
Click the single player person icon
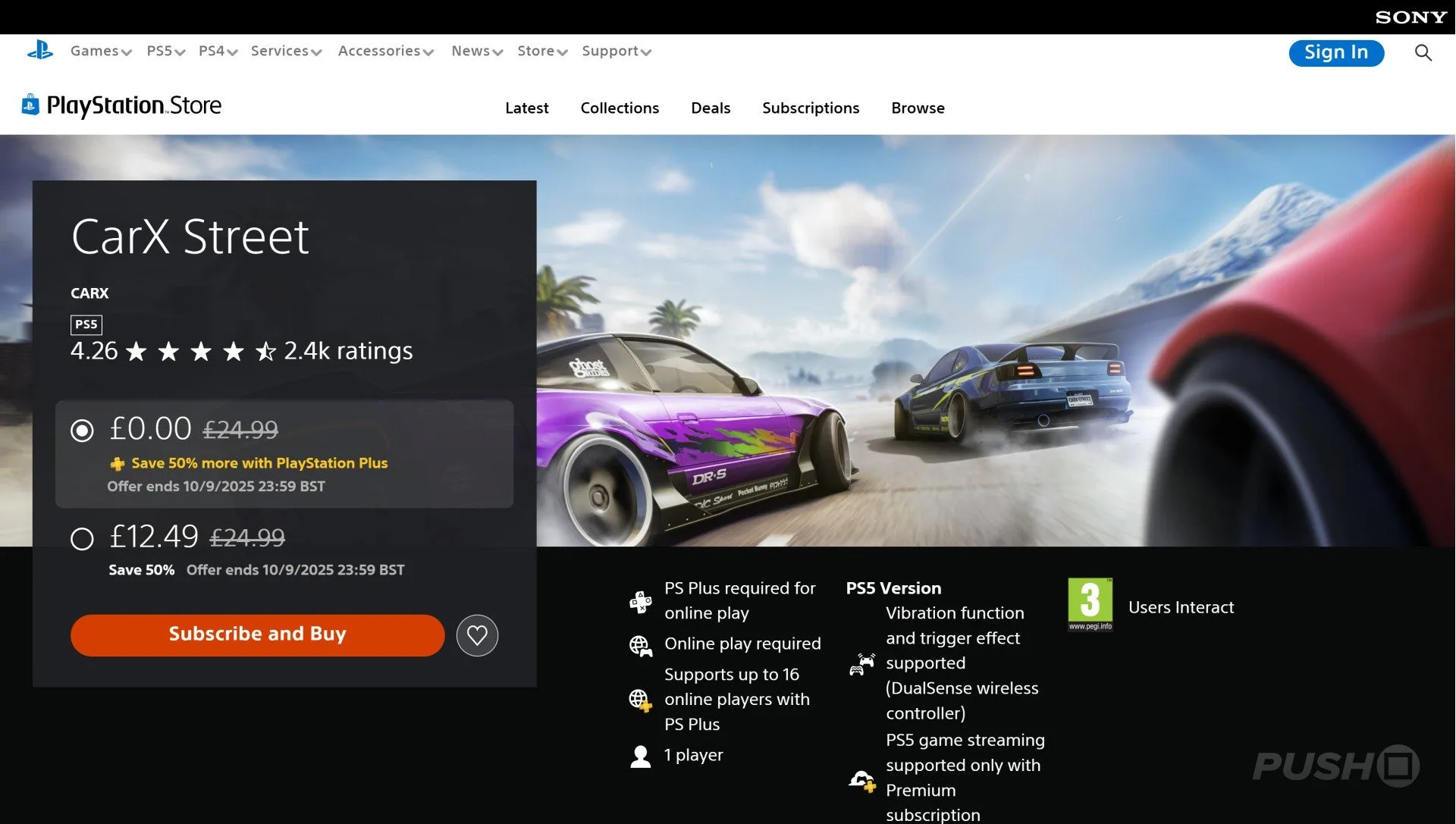coord(641,756)
